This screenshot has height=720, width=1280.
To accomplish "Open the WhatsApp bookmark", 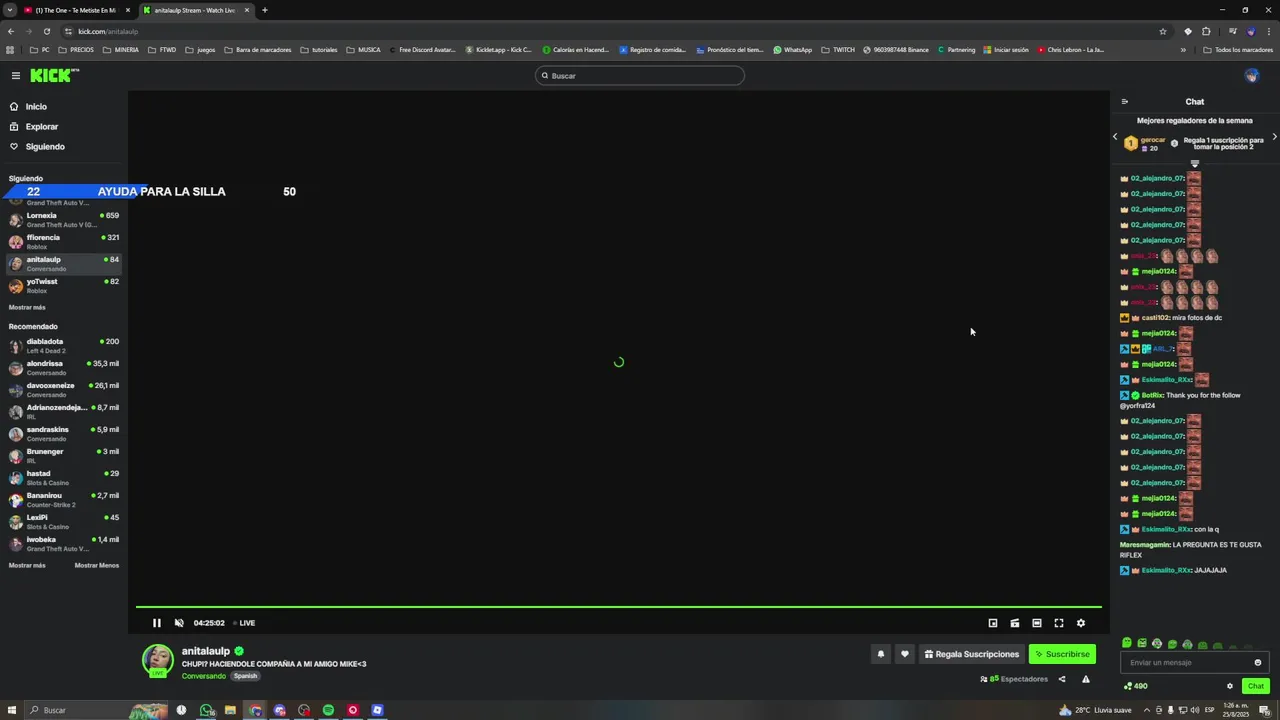I will tap(792, 50).
